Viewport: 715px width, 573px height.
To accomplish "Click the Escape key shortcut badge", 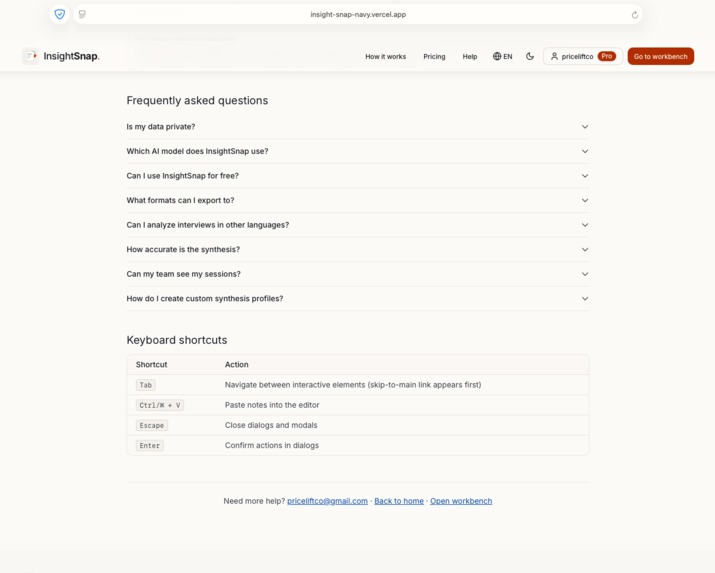I will point(151,425).
